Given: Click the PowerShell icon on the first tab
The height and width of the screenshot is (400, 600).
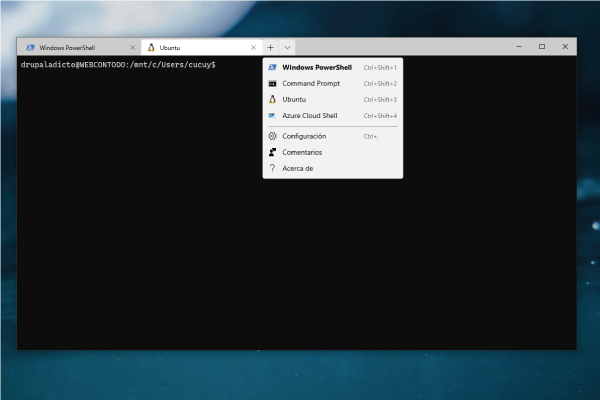Looking at the screenshot, I should coord(30,47).
